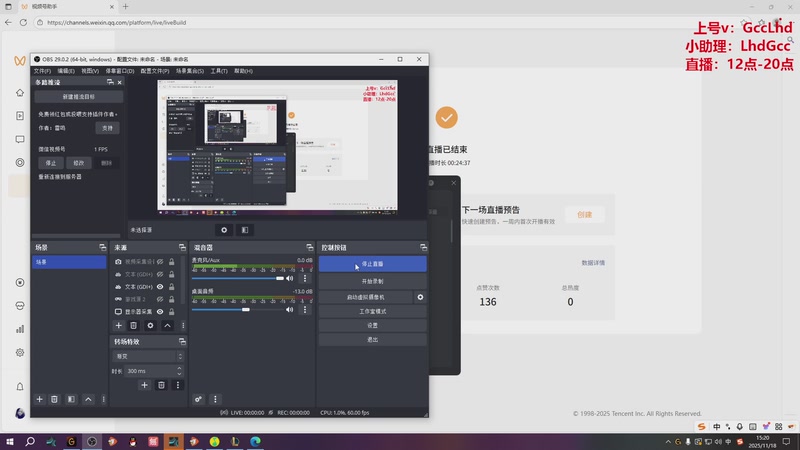Open three-dot menu in 场景 panel toolbar

[104, 399]
